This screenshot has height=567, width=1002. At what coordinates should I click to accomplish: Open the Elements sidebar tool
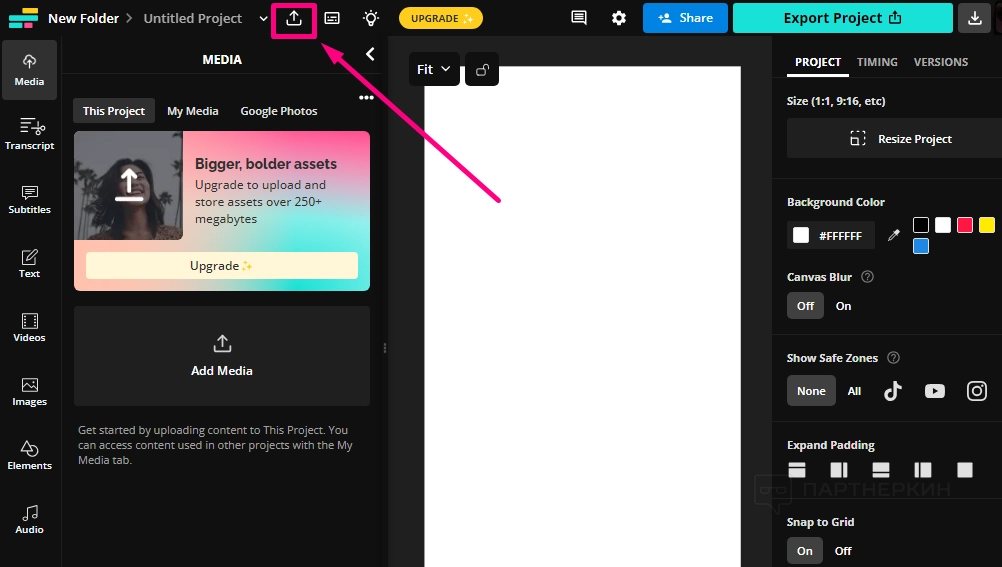click(x=29, y=455)
